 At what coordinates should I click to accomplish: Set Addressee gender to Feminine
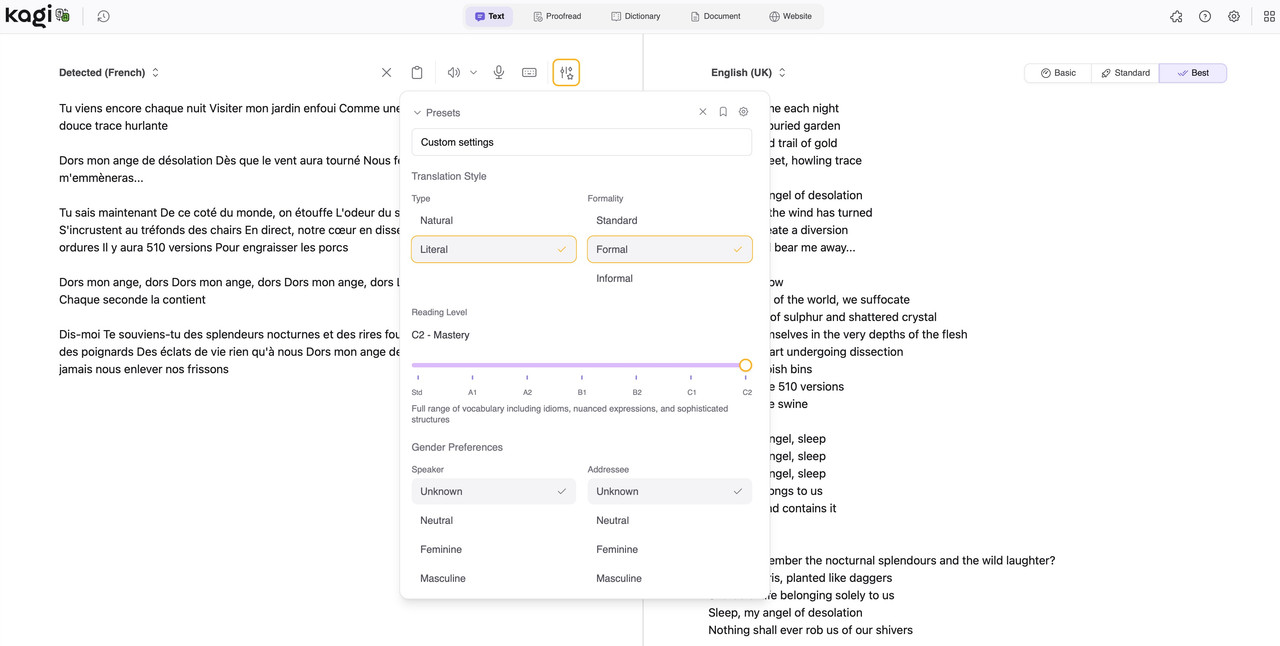pos(670,549)
